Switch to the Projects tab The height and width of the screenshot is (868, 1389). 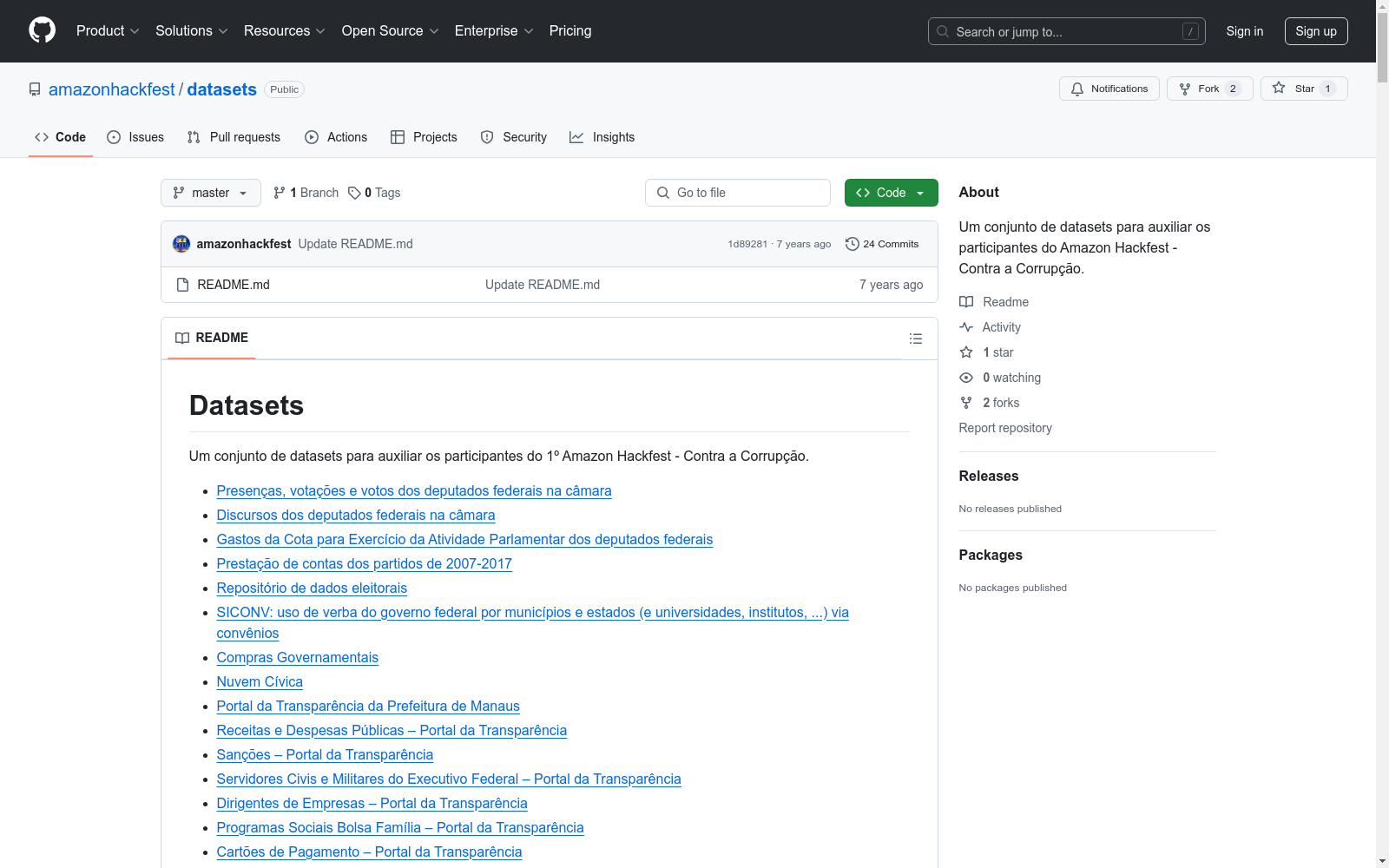click(424, 137)
